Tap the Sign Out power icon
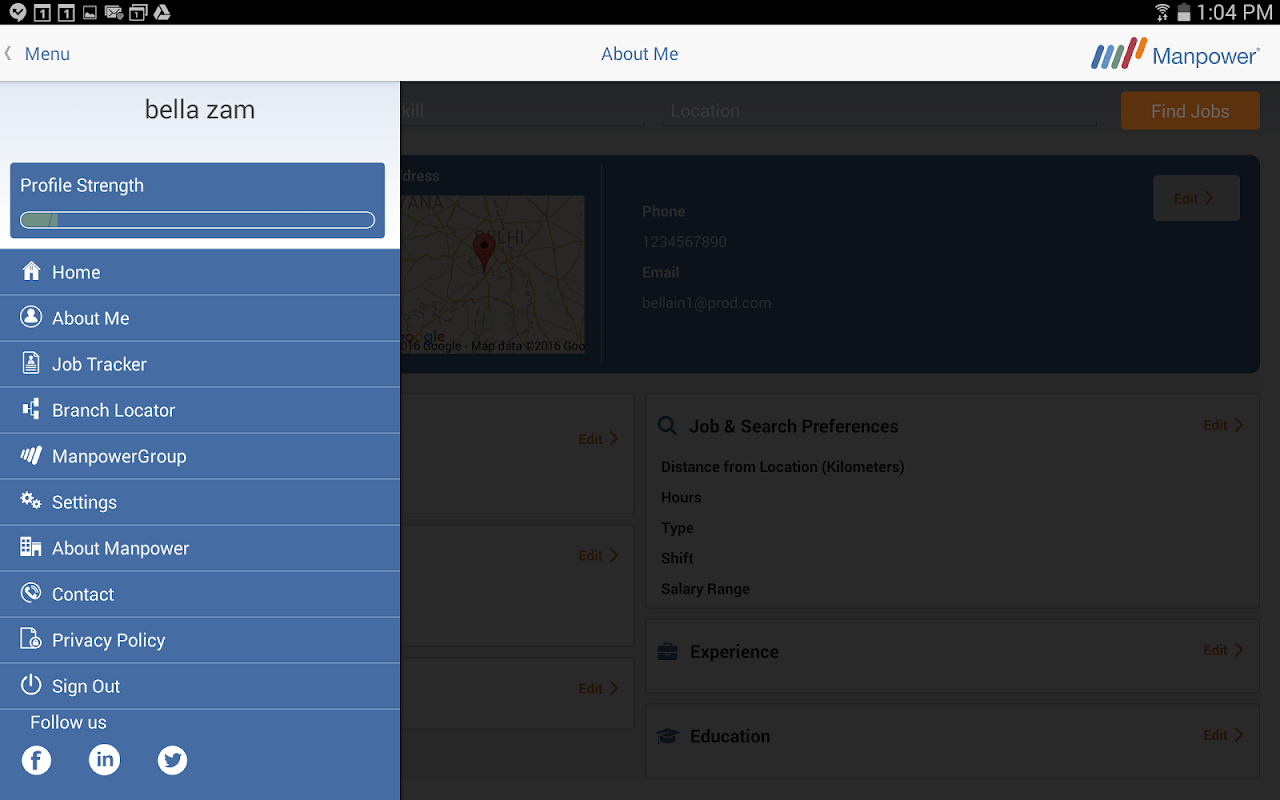Screen dimensions: 1280x800 [31, 685]
